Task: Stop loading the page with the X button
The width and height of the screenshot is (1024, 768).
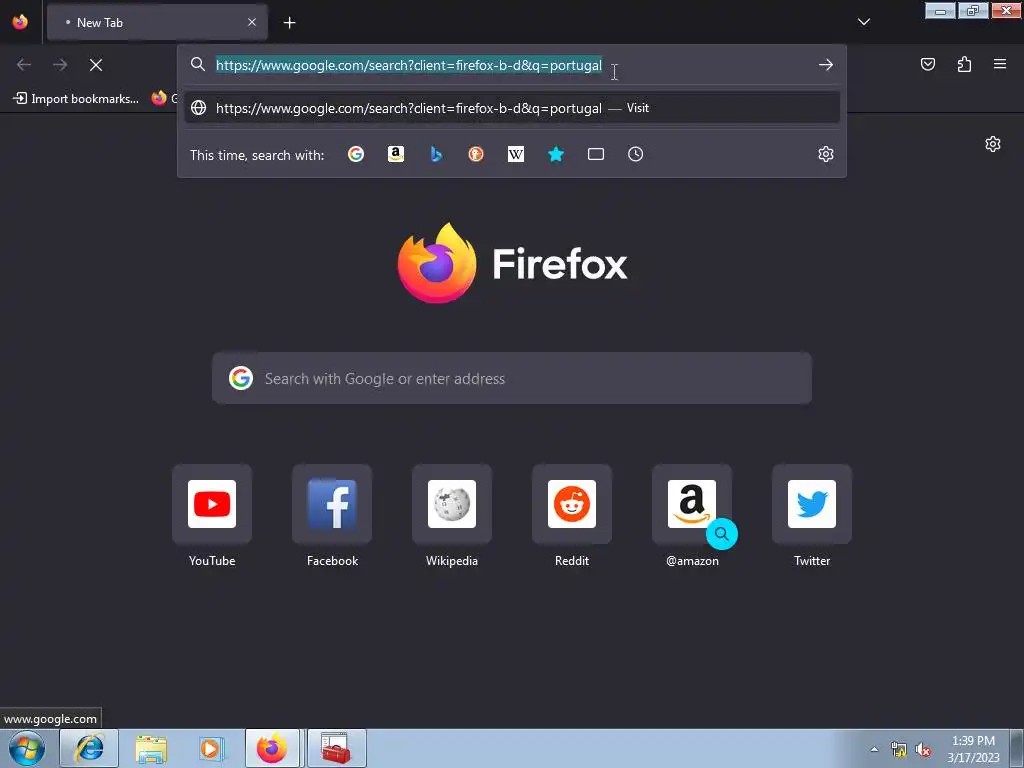Action: [x=96, y=65]
